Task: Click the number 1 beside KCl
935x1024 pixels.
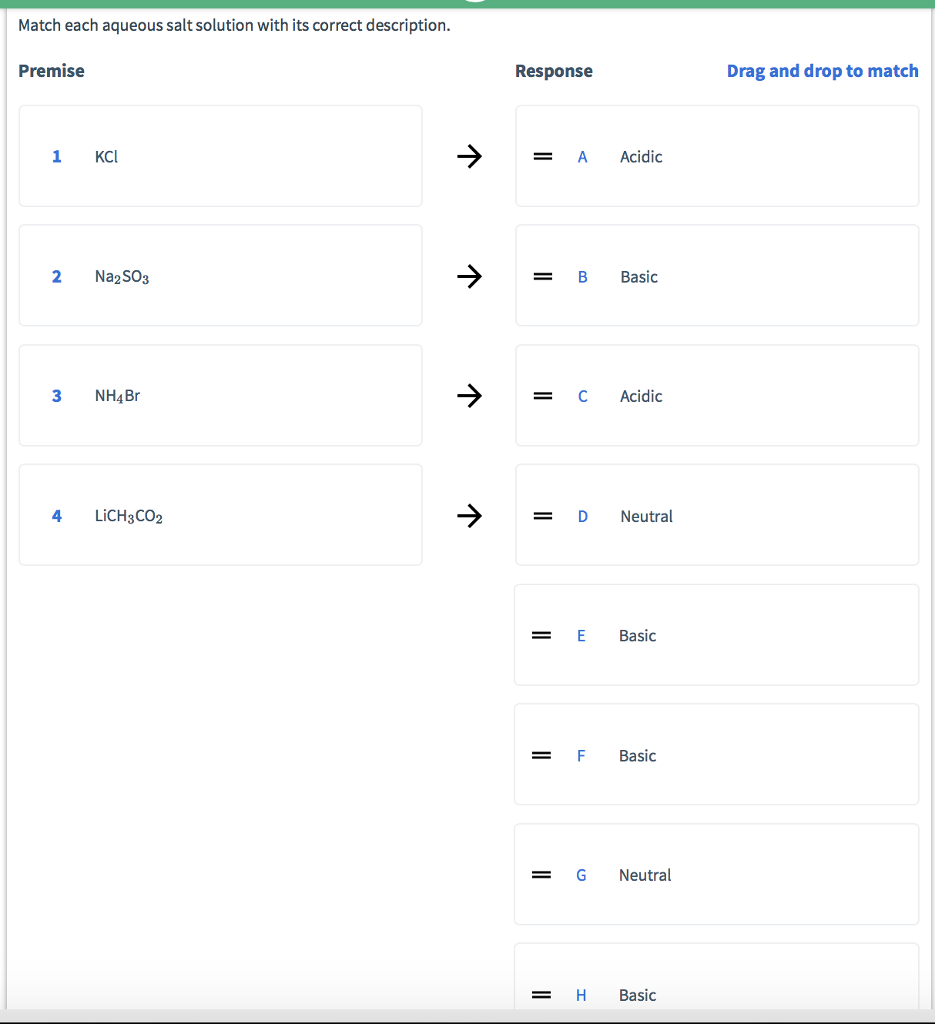Action: pos(57,156)
